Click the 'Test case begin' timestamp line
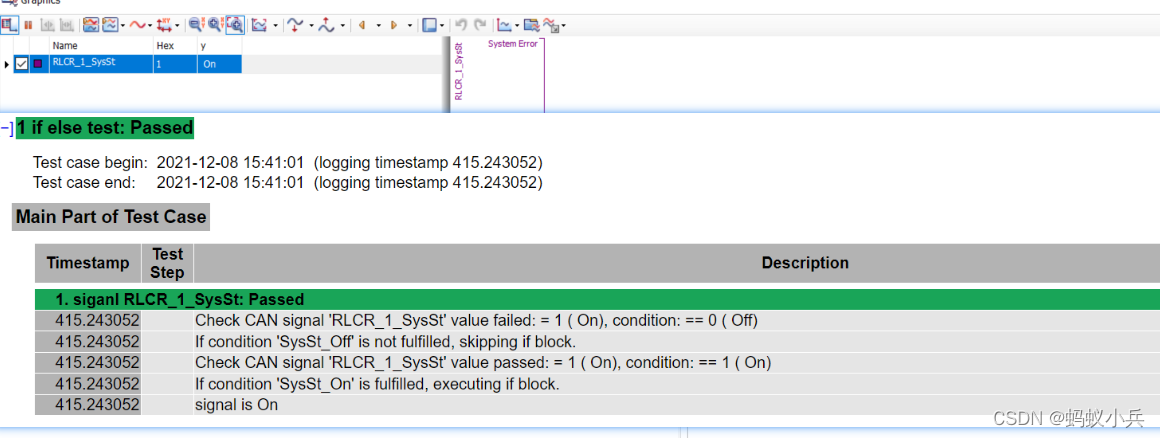Viewport: 1160px width, 438px height. [288, 162]
